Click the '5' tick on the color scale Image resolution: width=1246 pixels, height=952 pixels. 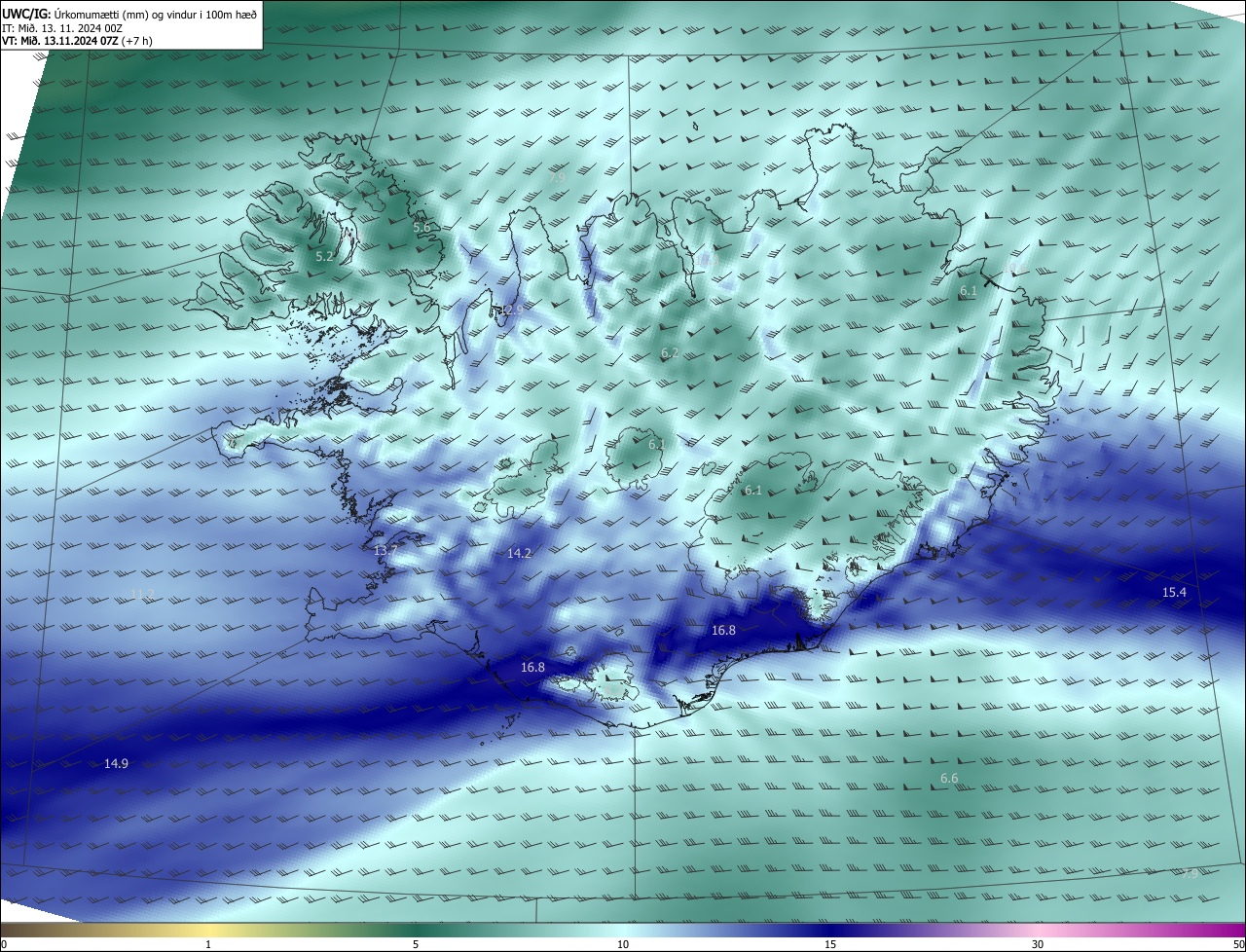[416, 945]
